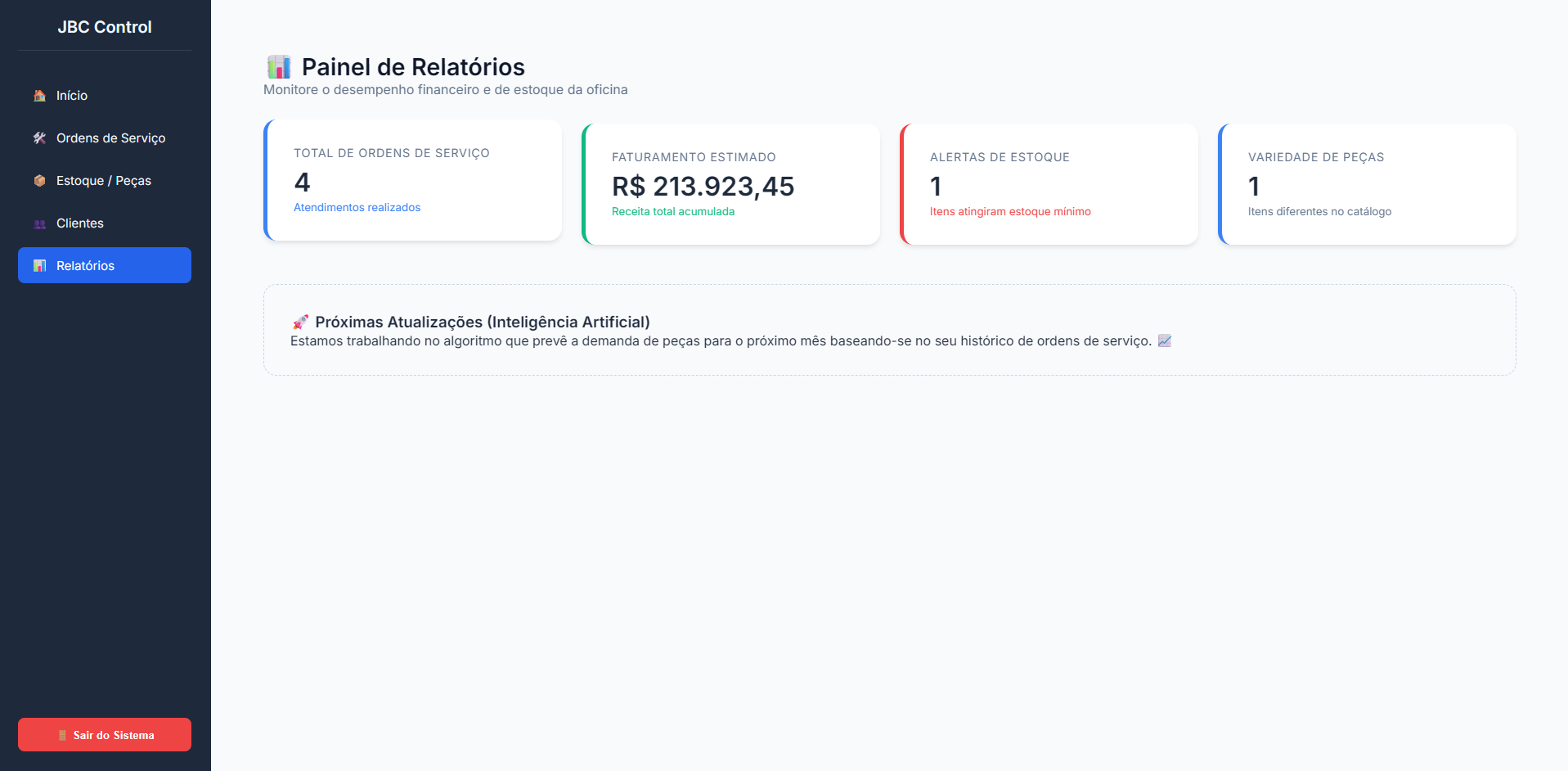The image size is (1568, 771).
Task: Open Estoque / Peças via the box icon
Action: 38,181
